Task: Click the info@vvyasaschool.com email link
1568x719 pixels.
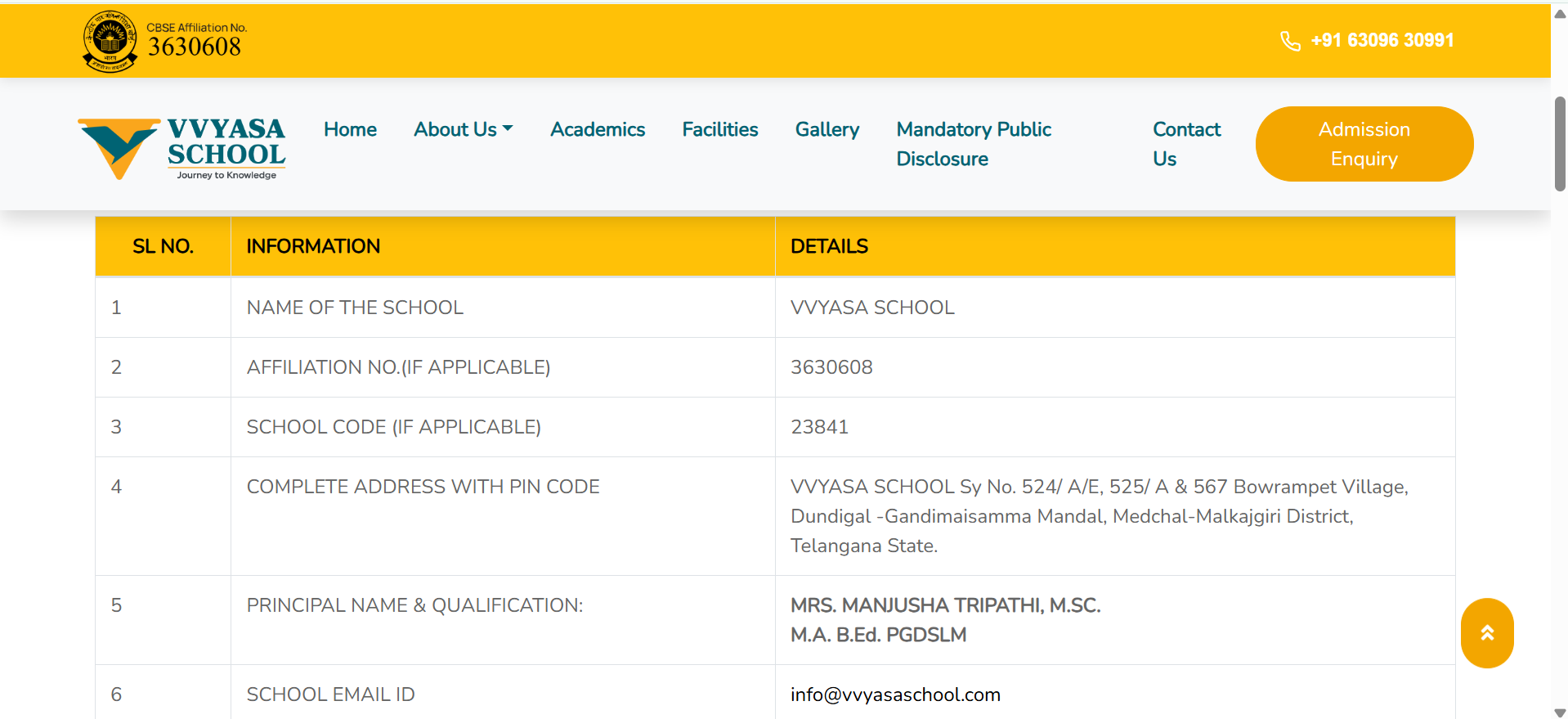Action: (895, 694)
